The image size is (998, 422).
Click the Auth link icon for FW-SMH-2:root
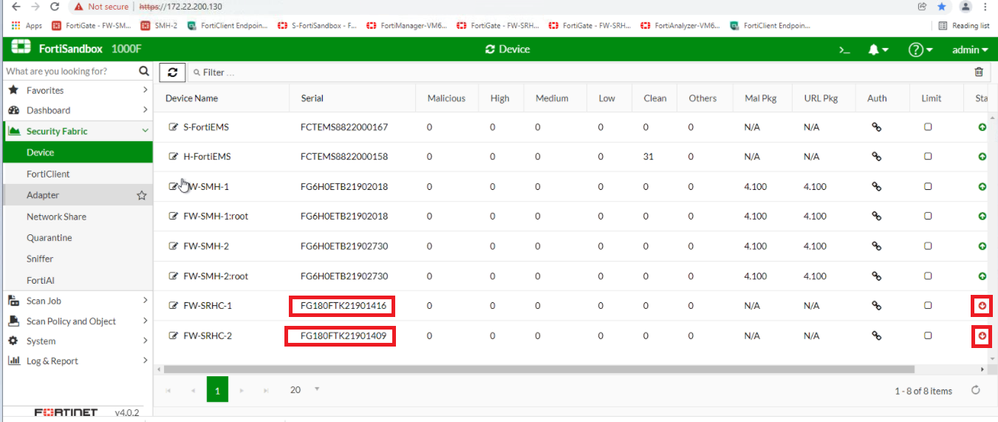pyautogui.click(x=876, y=276)
